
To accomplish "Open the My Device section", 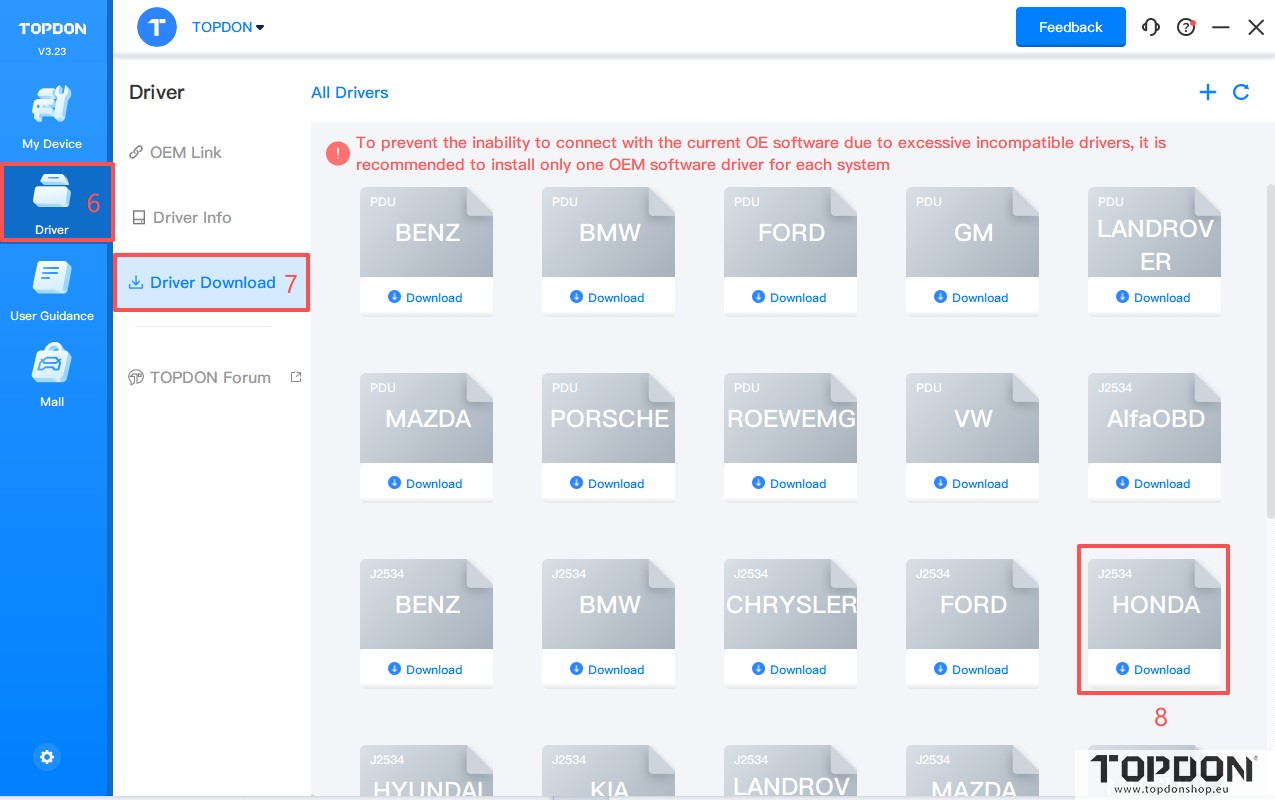I will tap(52, 118).
